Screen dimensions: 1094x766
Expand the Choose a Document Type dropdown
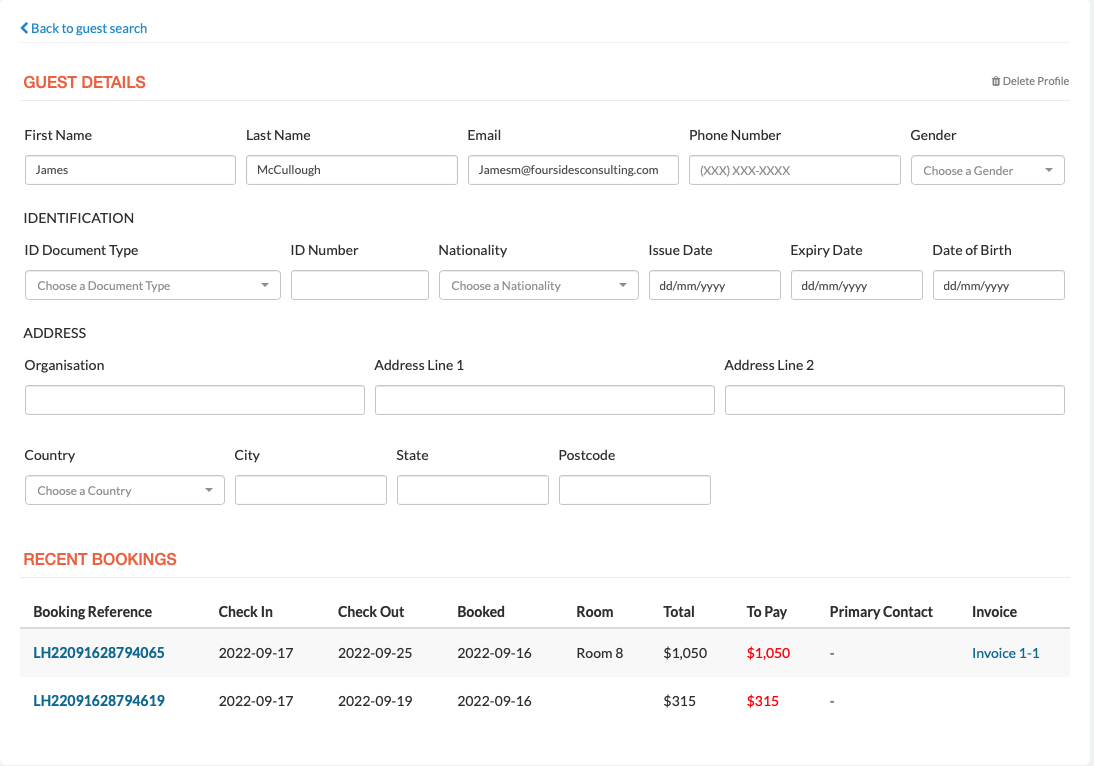click(x=152, y=285)
